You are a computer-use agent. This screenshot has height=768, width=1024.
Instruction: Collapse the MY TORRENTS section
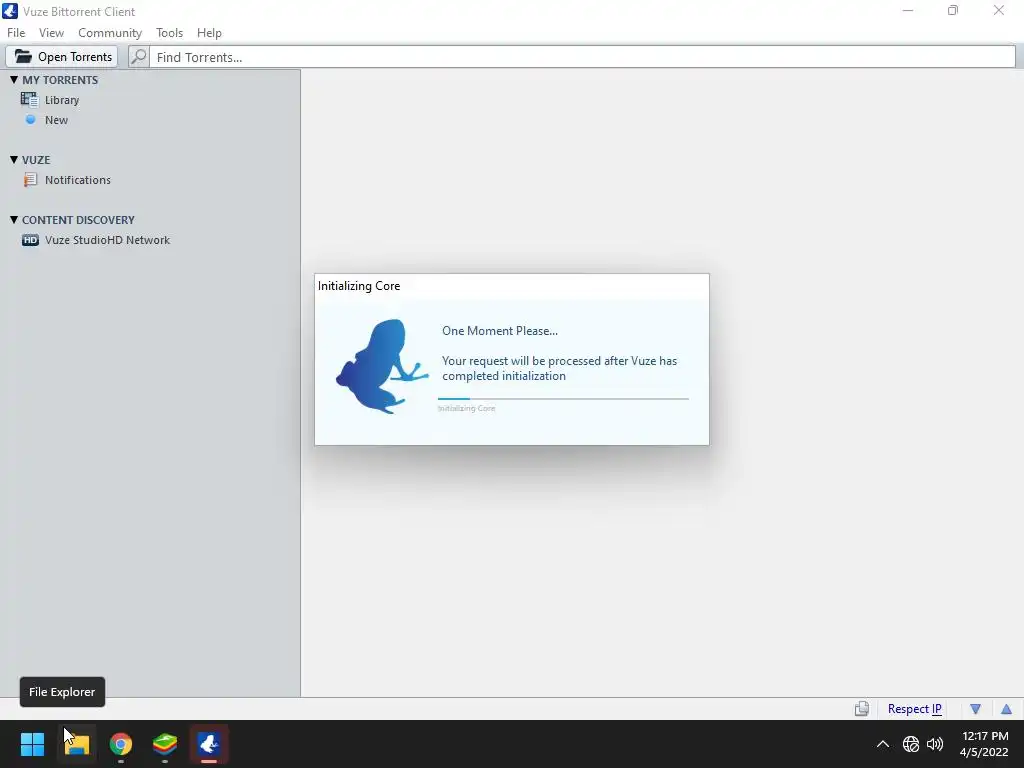pyautogui.click(x=14, y=80)
